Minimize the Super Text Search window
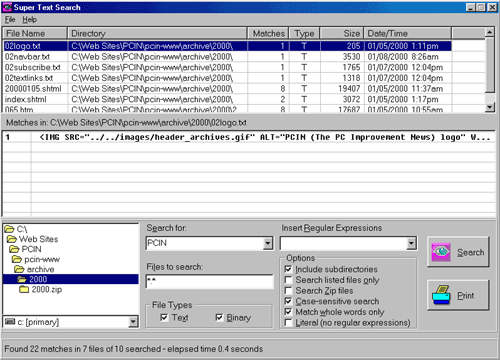Viewport: 500px width, 360px height. coord(471,7)
